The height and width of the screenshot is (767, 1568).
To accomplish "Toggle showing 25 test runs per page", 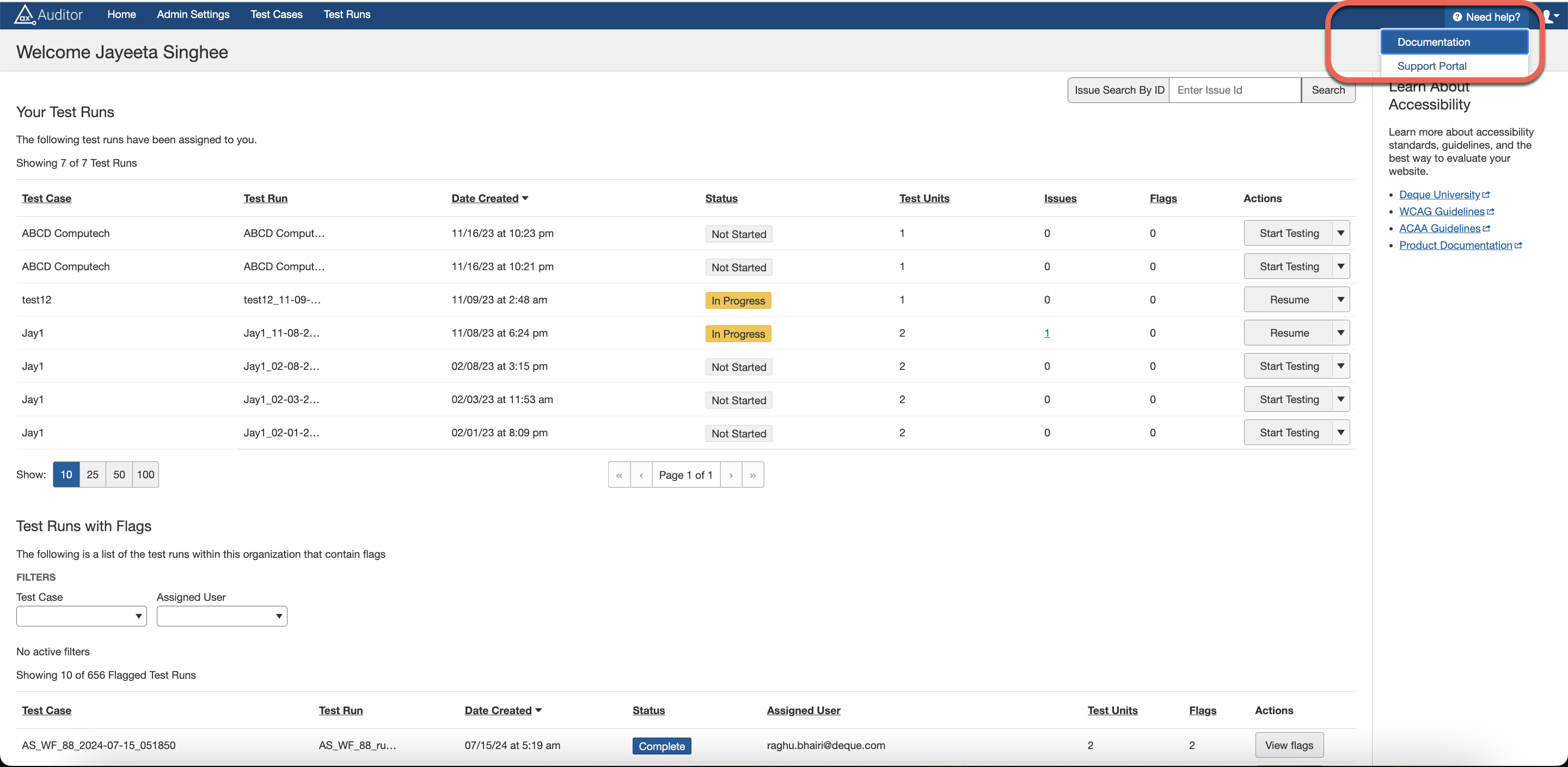I will point(92,474).
